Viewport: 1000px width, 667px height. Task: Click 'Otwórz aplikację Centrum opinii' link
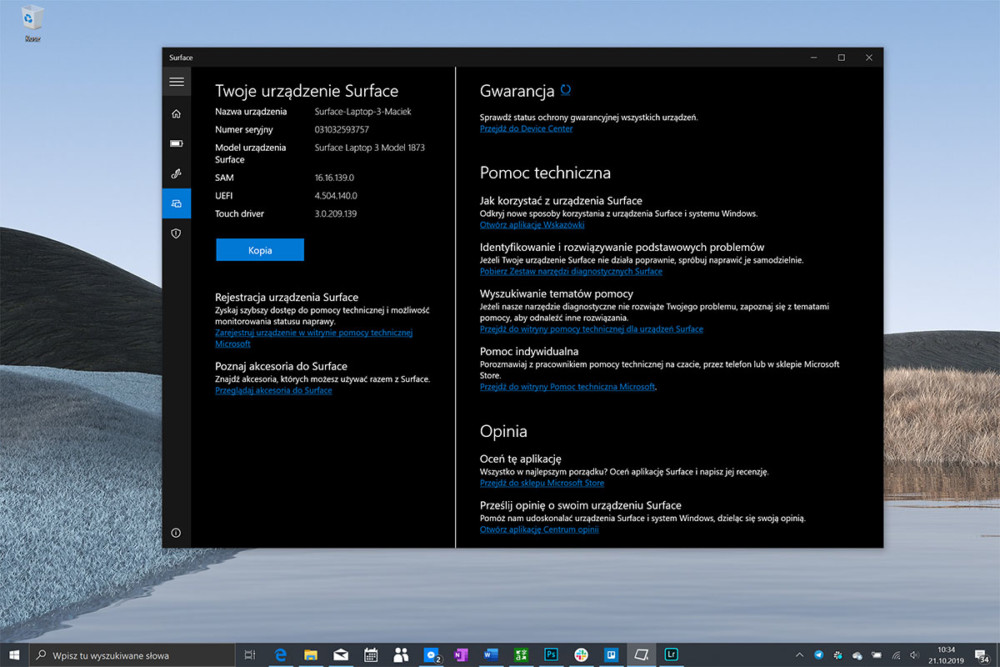click(x=539, y=529)
